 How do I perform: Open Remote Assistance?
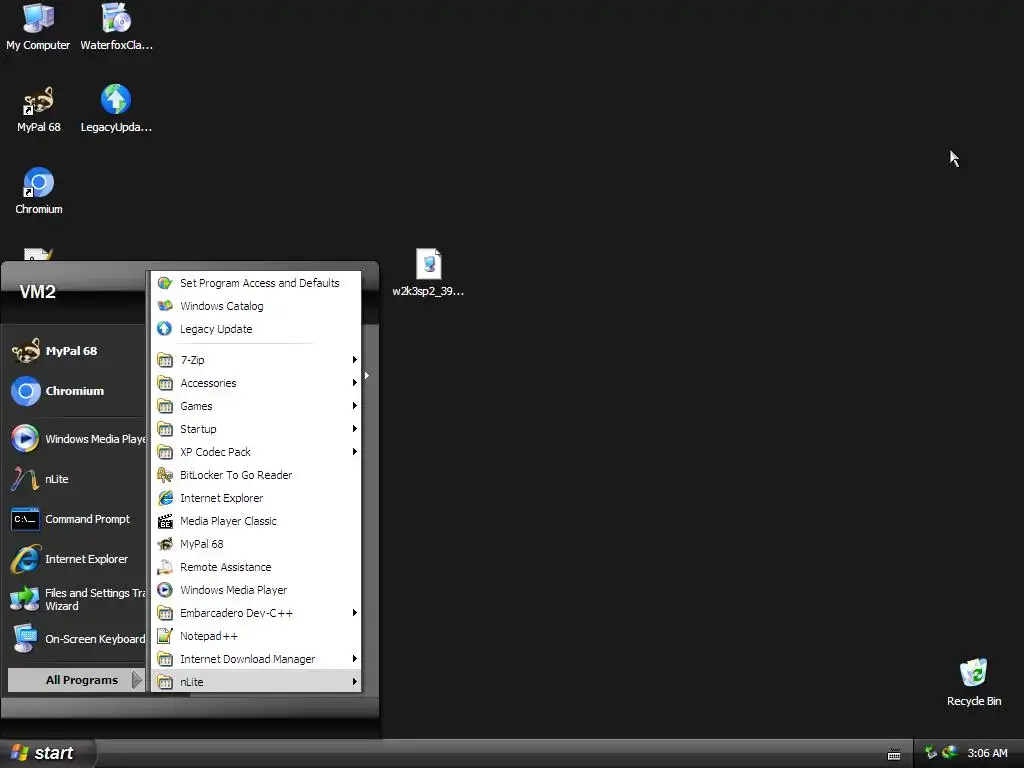(256, 567)
